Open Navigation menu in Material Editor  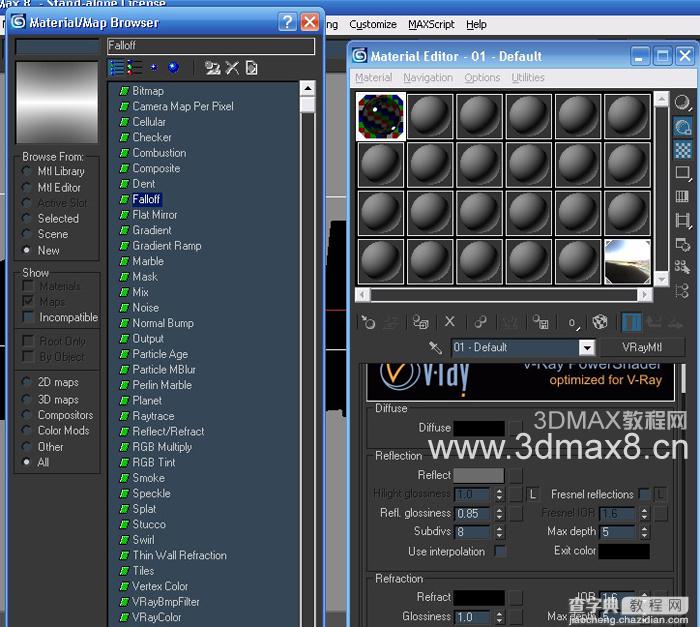pyautogui.click(x=428, y=78)
